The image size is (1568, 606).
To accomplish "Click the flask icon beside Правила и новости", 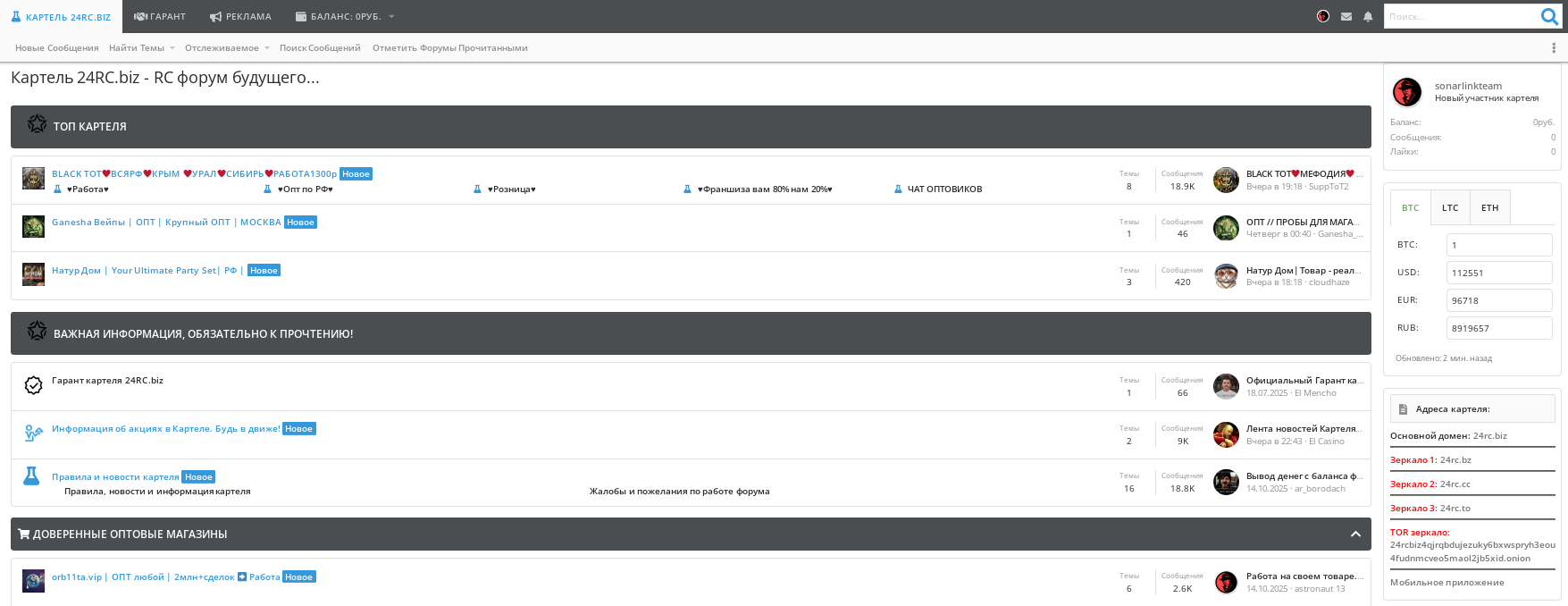I will 31,476.
